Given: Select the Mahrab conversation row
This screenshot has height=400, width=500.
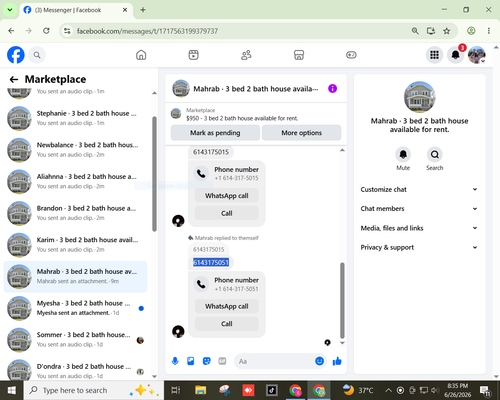Looking at the screenshot, I should pyautogui.click(x=75, y=276).
